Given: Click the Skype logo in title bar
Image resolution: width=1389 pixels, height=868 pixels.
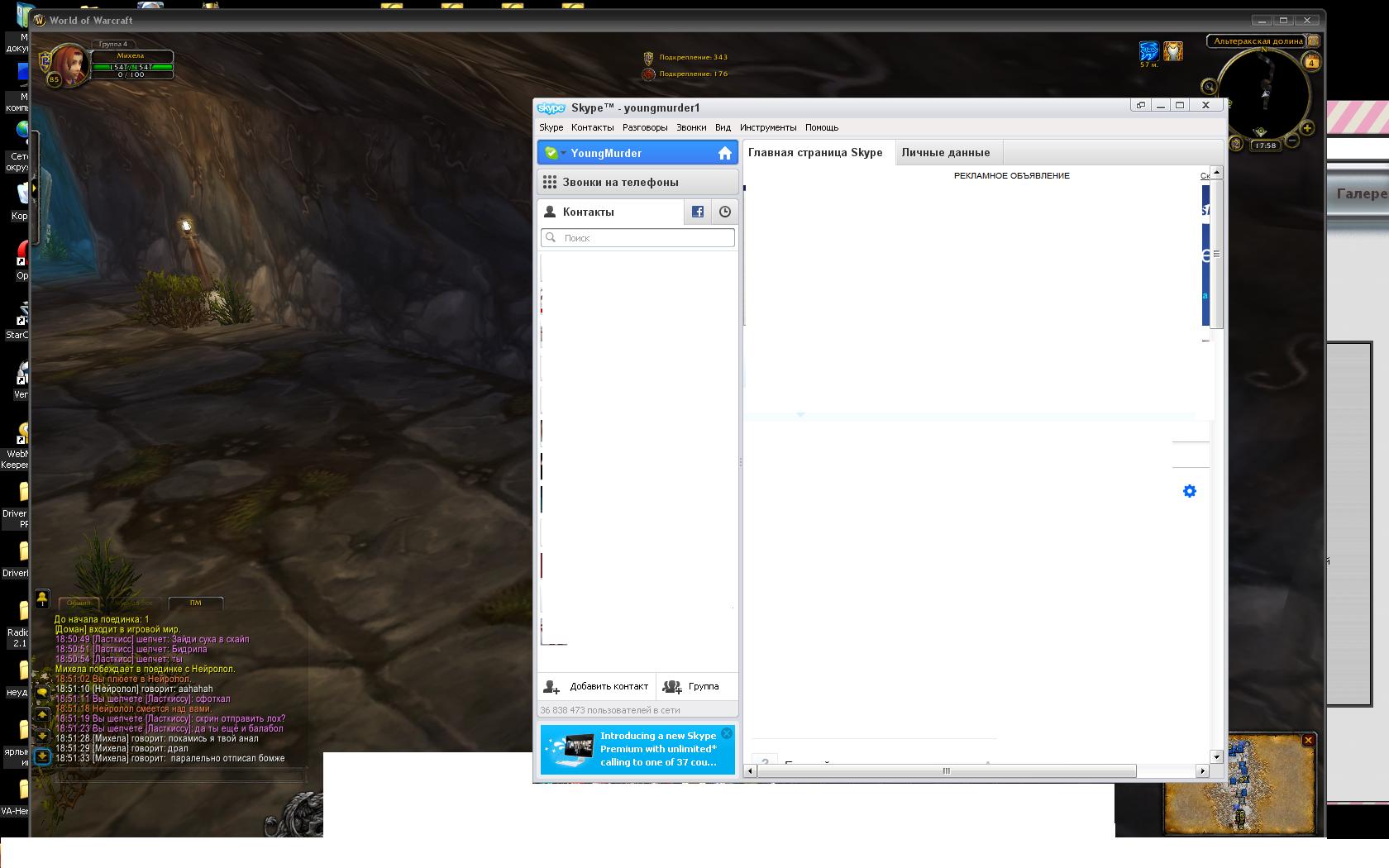Looking at the screenshot, I should [x=551, y=107].
